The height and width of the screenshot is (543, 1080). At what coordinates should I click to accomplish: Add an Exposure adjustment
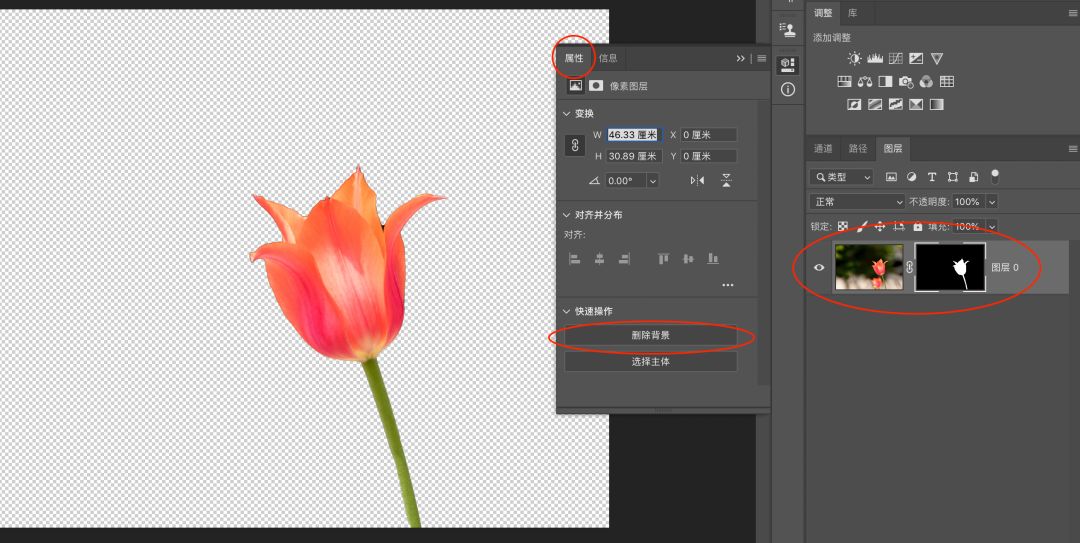916,59
